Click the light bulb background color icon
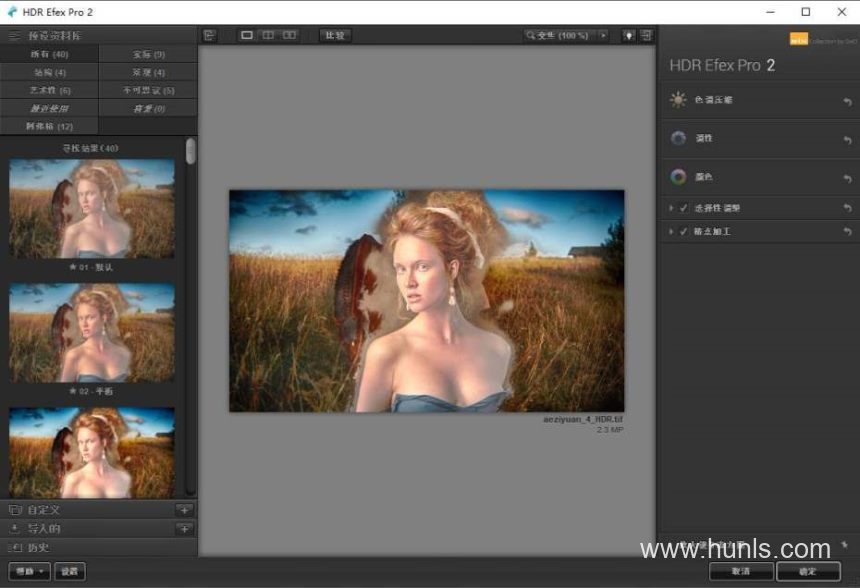This screenshot has height=588, width=860. coord(629,36)
